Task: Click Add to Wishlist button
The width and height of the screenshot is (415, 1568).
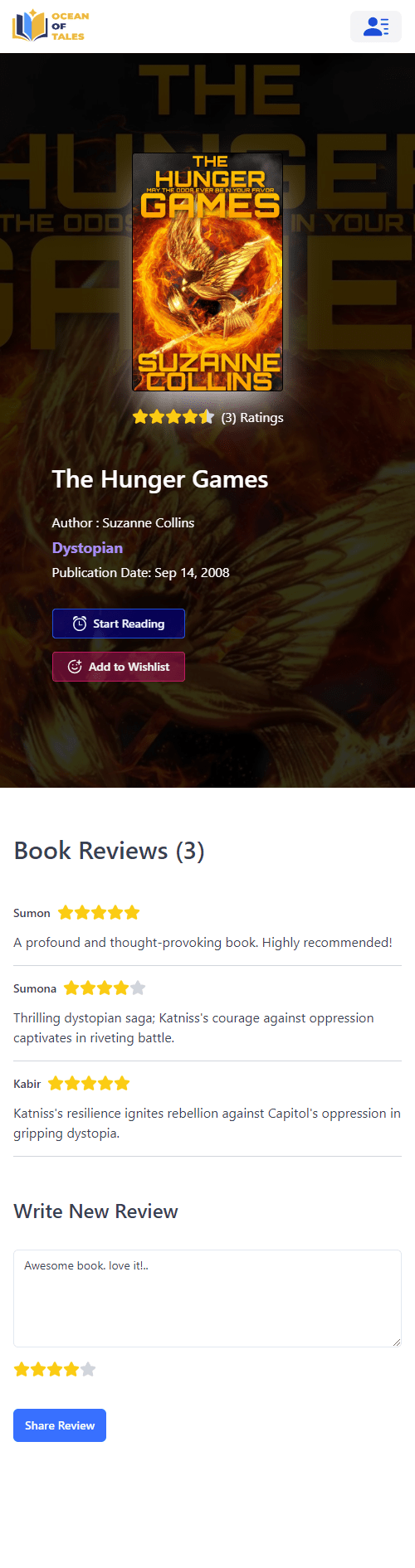Action: pyautogui.click(x=119, y=667)
